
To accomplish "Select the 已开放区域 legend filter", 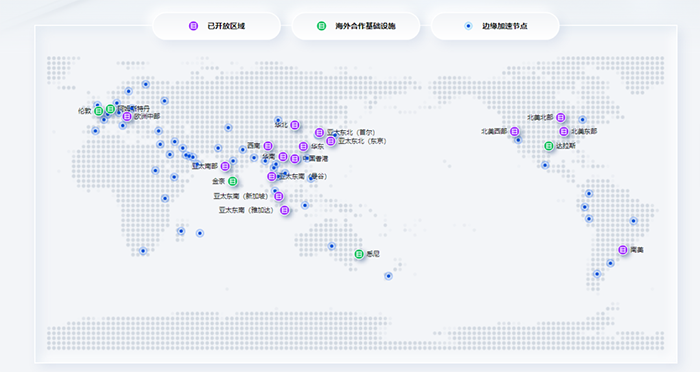I will point(217,26).
